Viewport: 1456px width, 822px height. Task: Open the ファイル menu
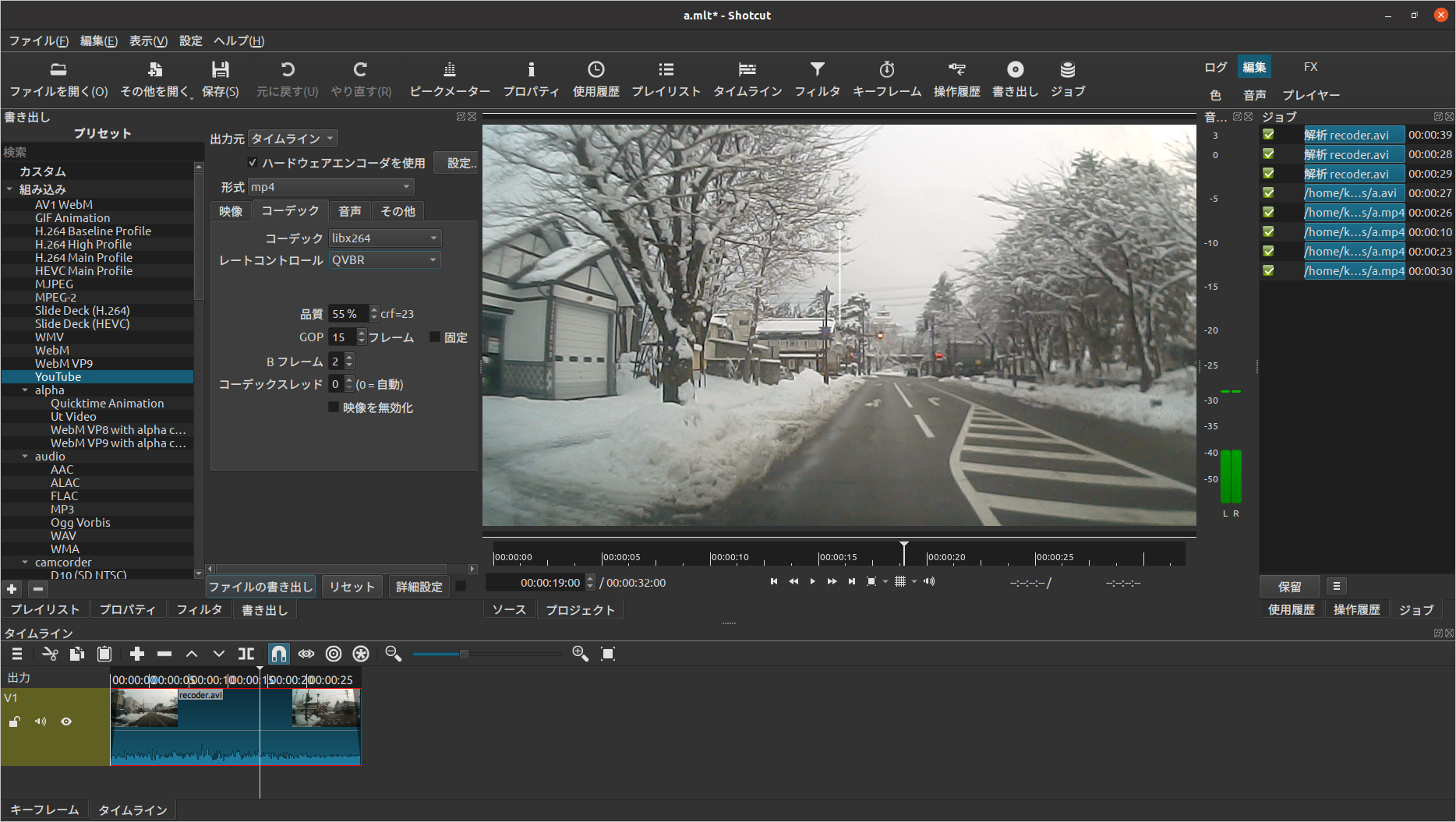(39, 41)
